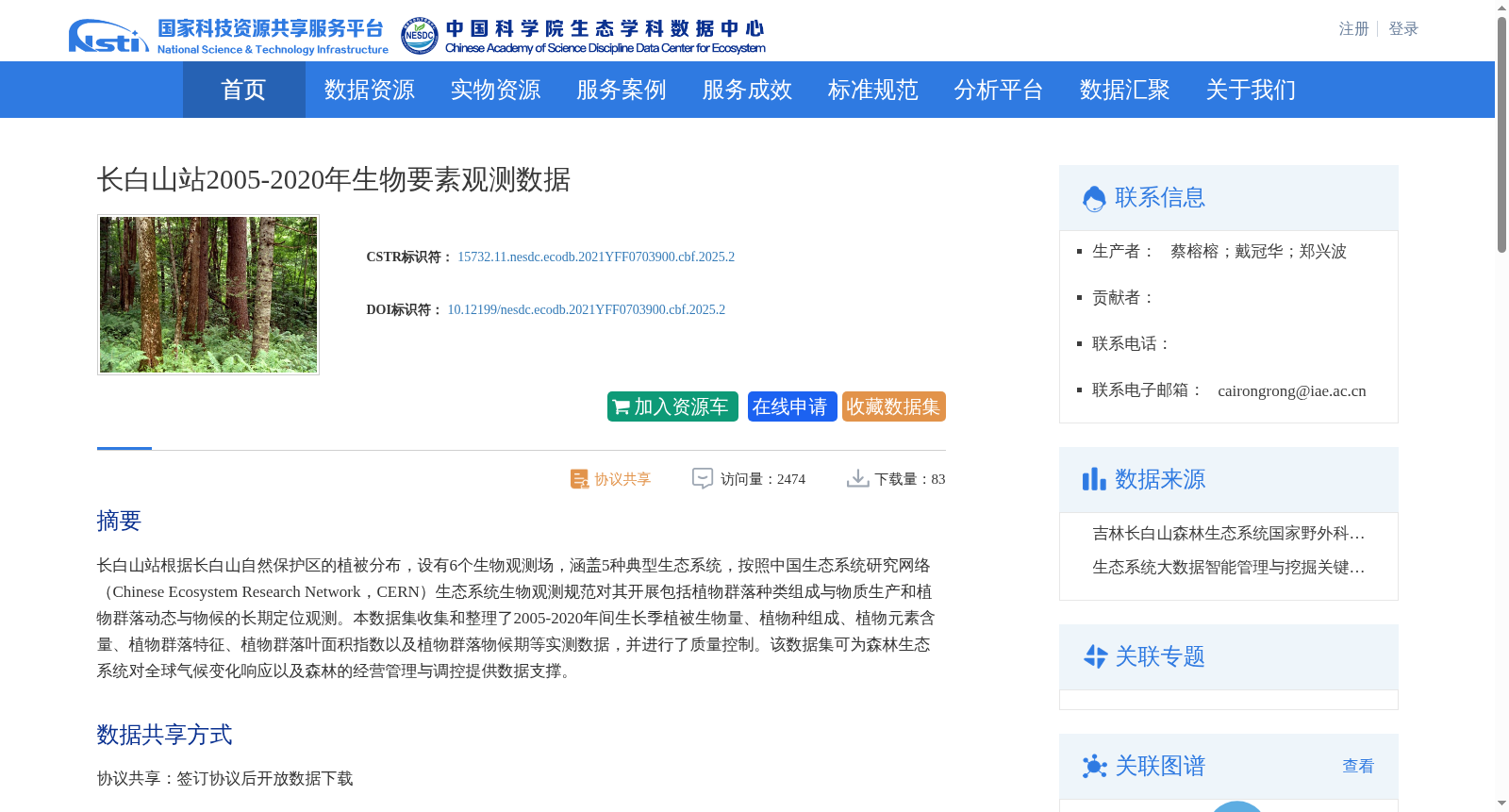1509x812 pixels.
Task: Click the NESDC round logo
Action: pyautogui.click(x=419, y=36)
